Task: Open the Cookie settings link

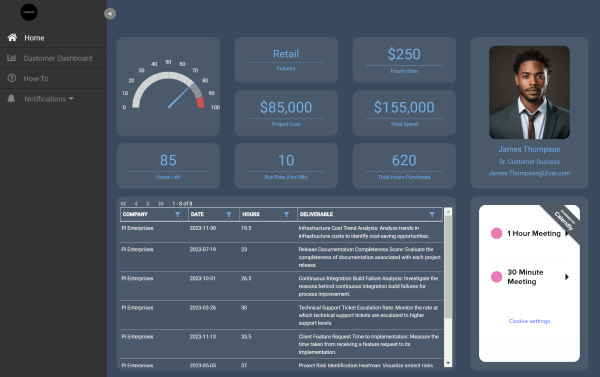Action: (529, 321)
